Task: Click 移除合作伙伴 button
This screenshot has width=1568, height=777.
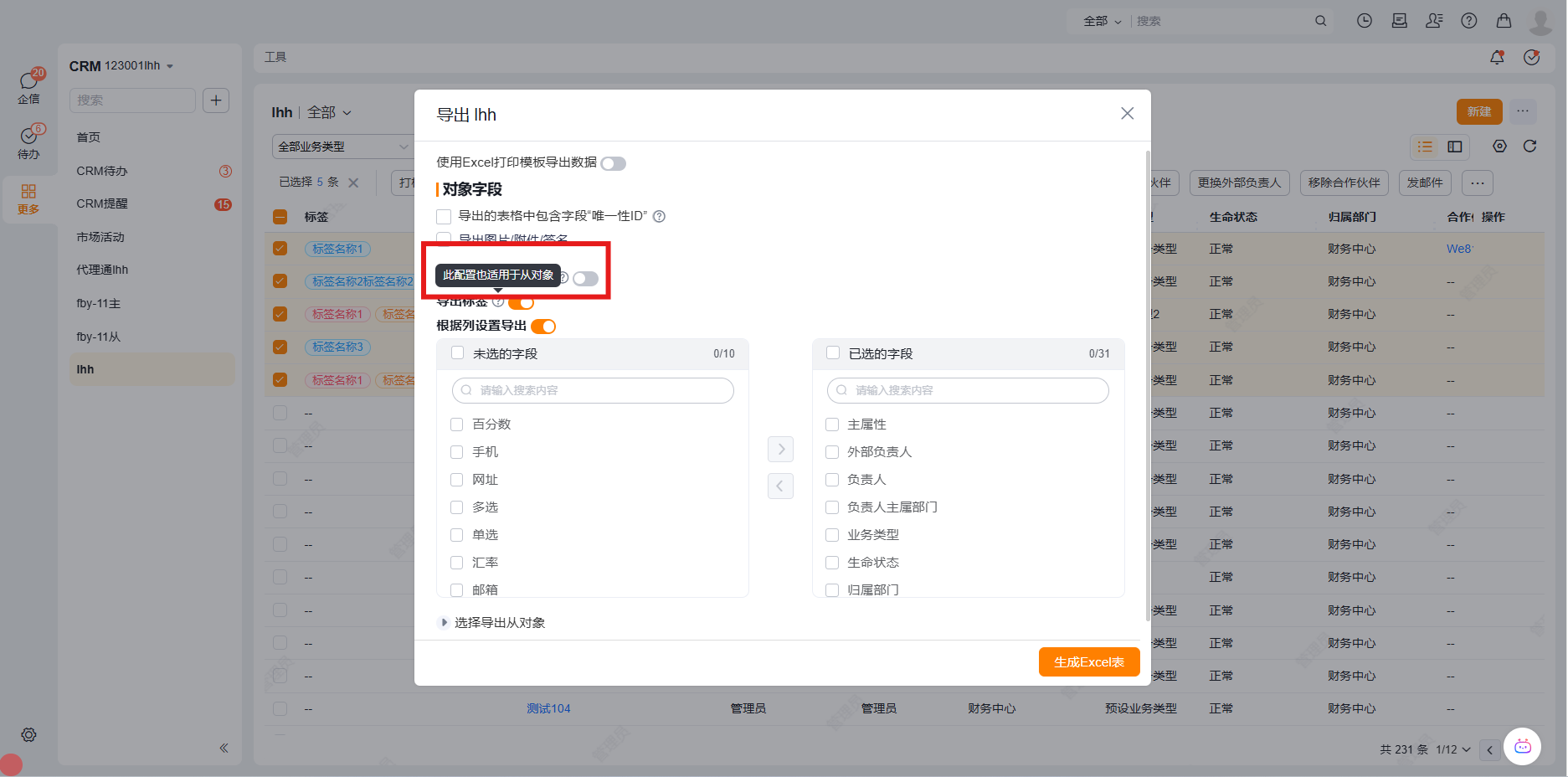Action: tap(1344, 183)
